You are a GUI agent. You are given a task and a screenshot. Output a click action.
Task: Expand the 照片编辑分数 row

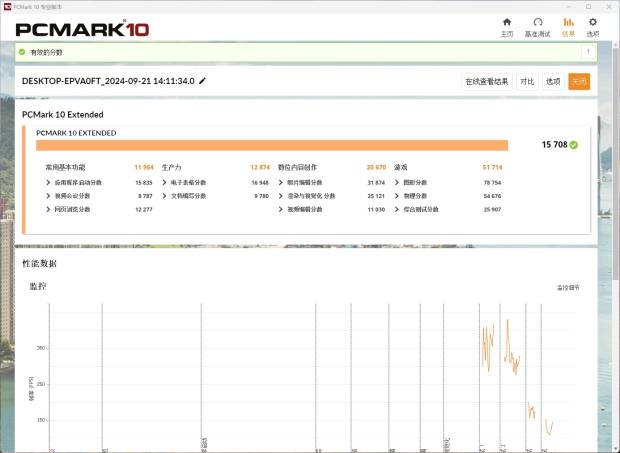click(x=281, y=183)
